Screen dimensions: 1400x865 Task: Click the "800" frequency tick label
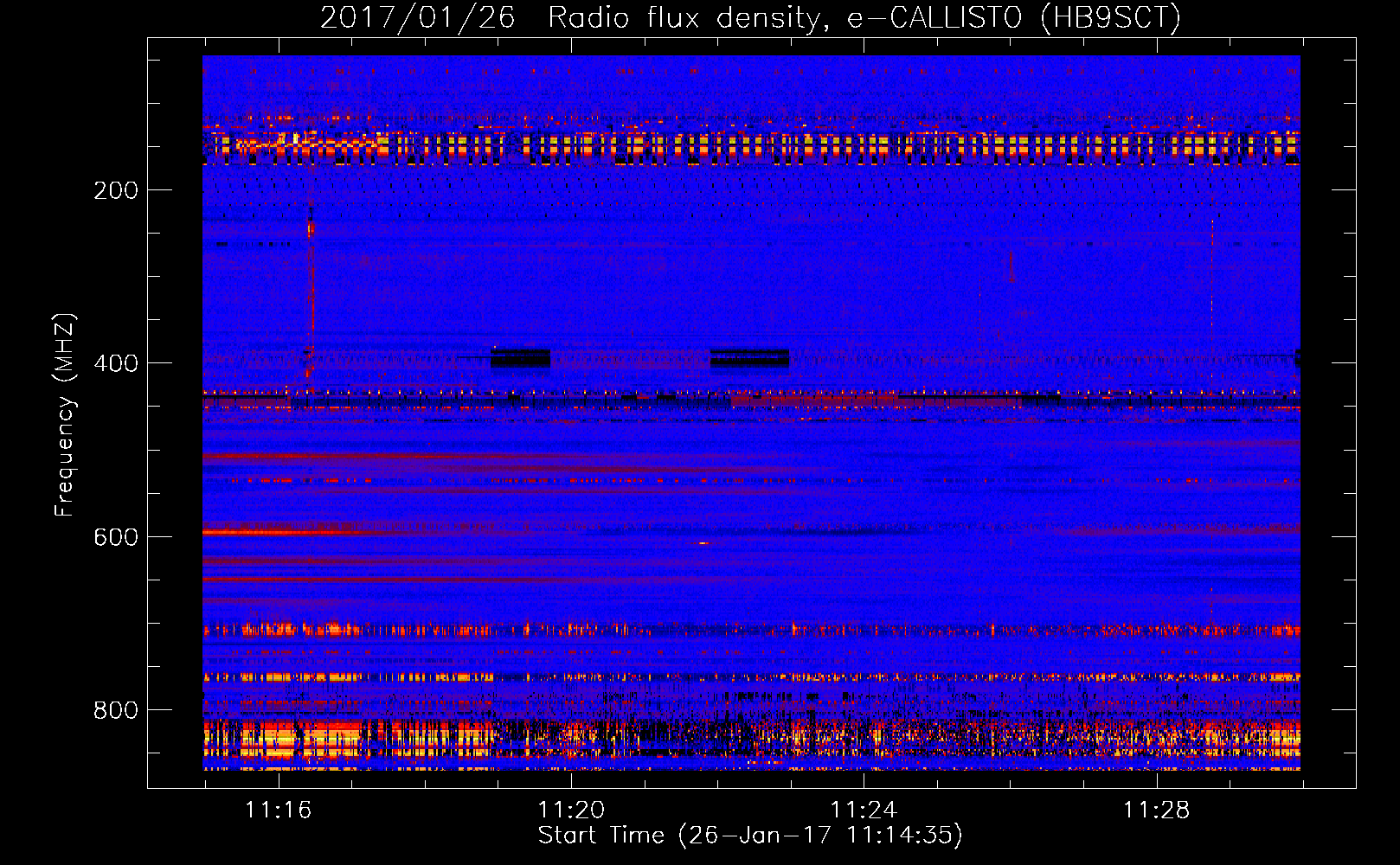pos(116,710)
